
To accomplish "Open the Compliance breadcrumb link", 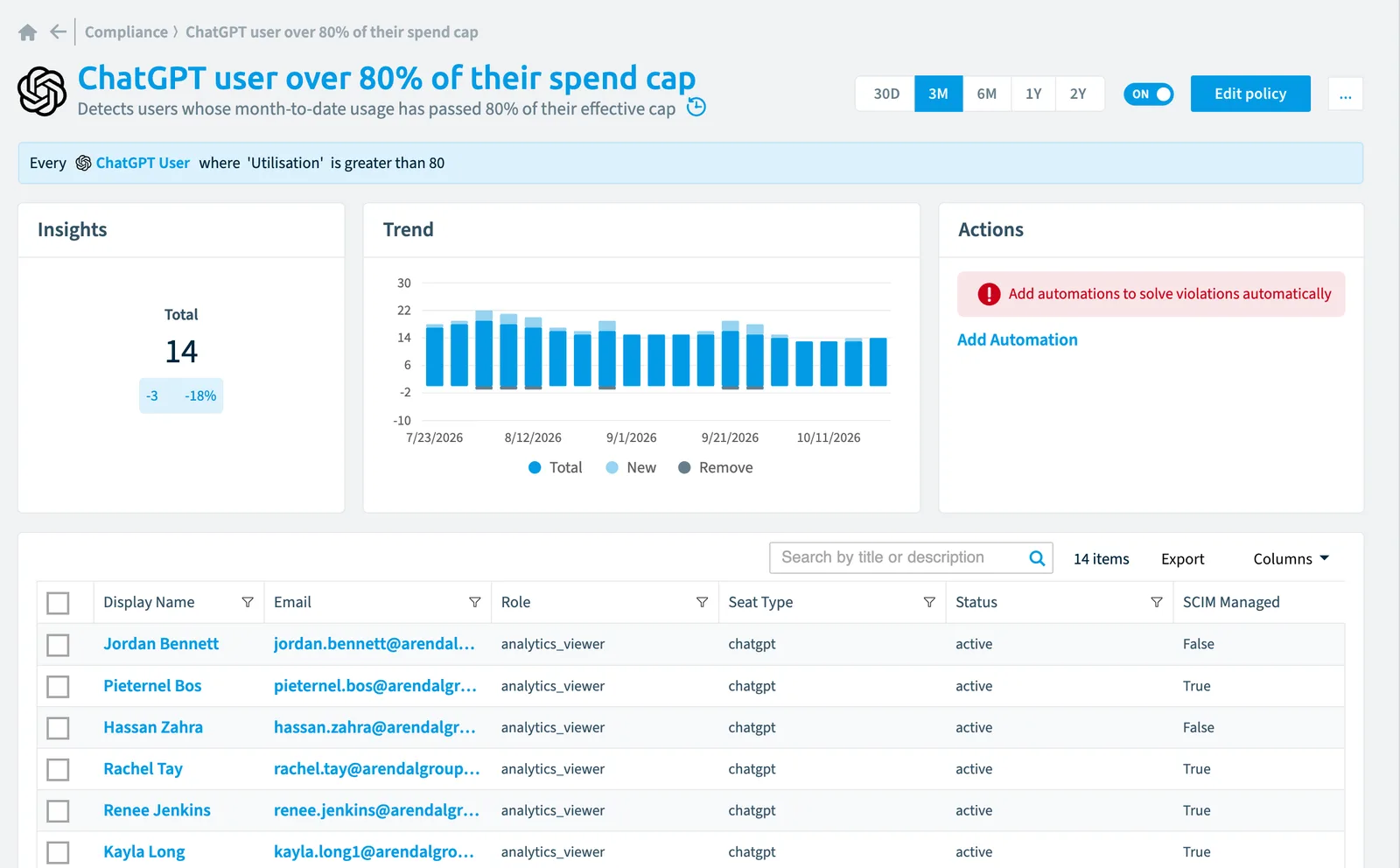I will [x=126, y=32].
